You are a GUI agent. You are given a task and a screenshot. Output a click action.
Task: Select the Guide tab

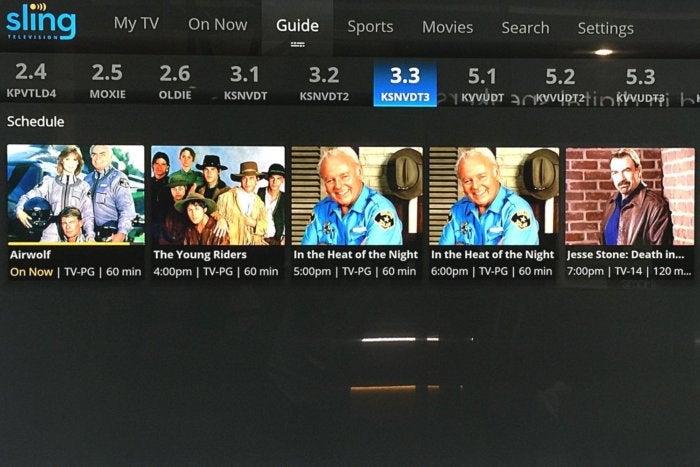[297, 26]
